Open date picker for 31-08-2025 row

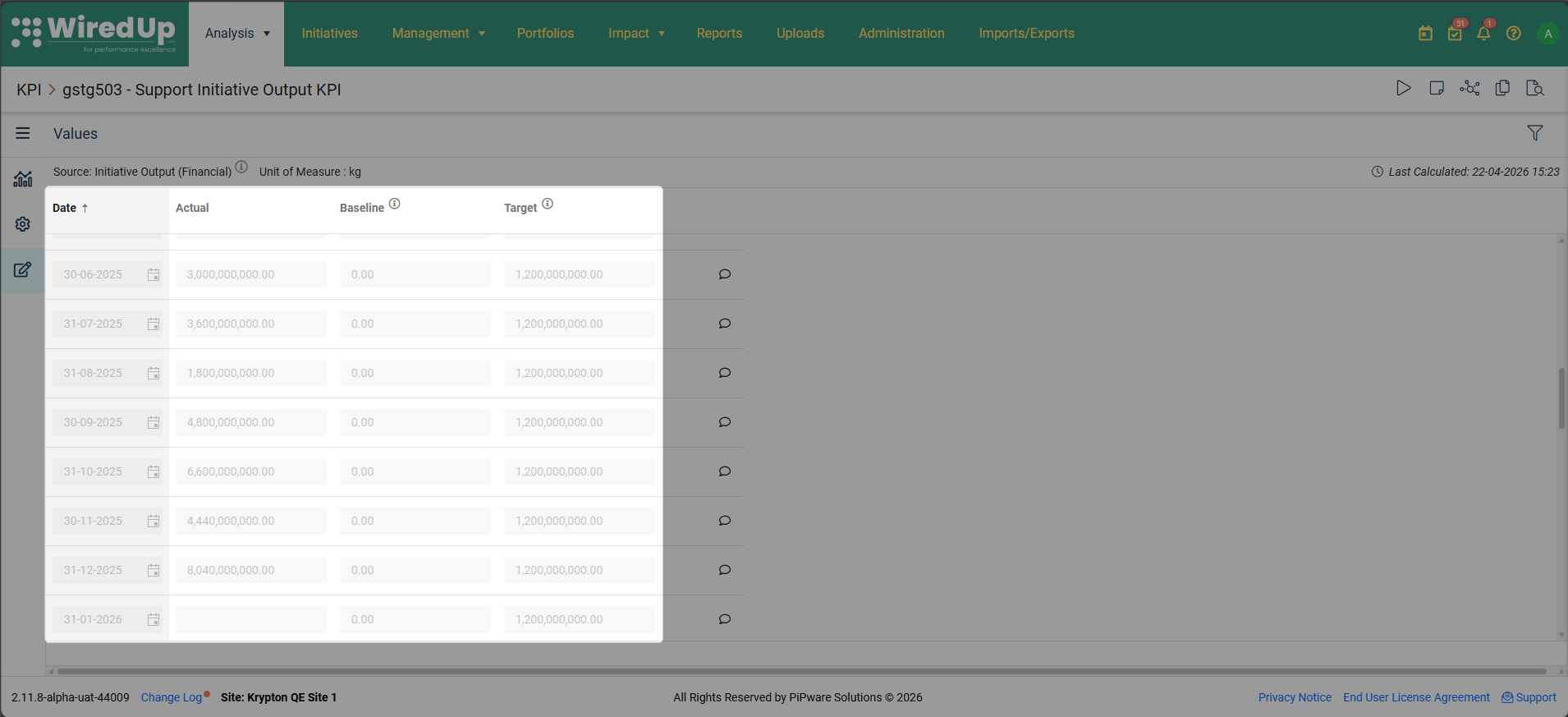(154, 373)
